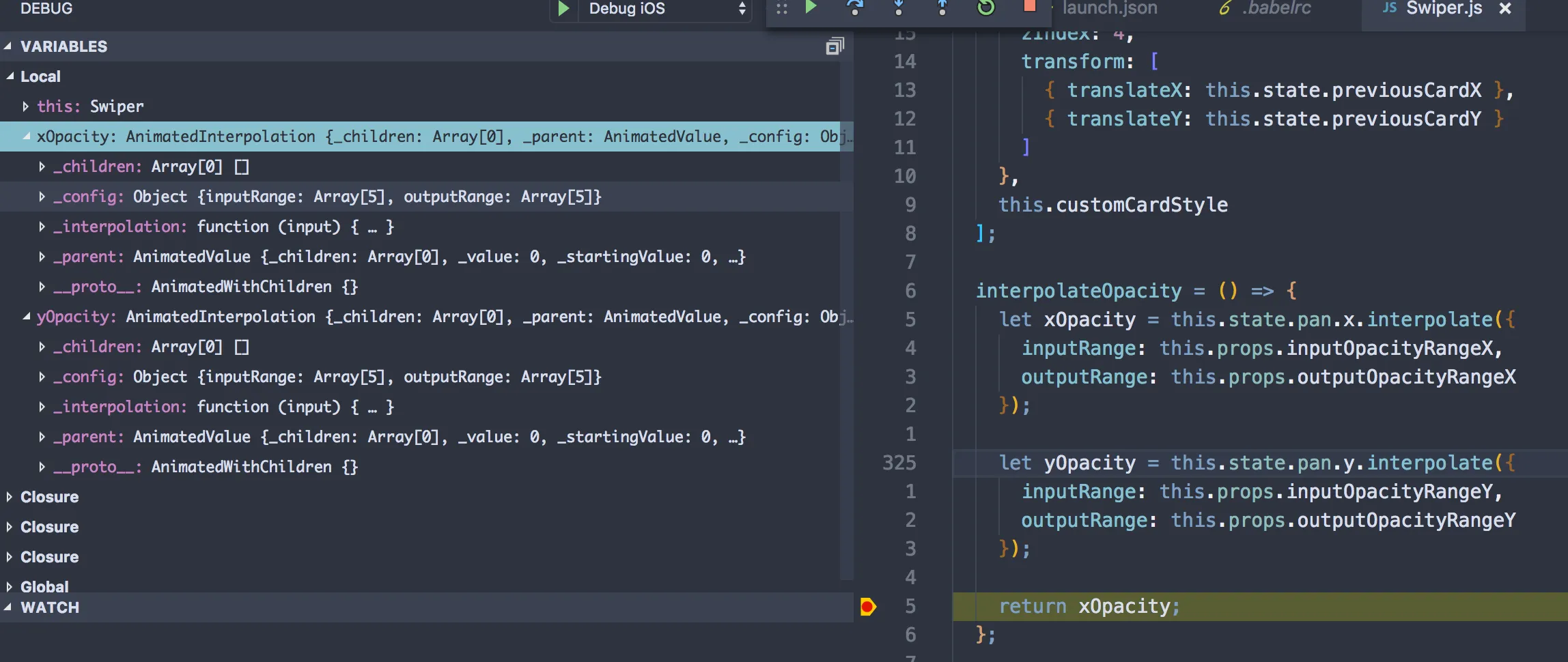Click 'let xOpacity' declaration in editor
1568x662 pixels.
click(x=1067, y=319)
